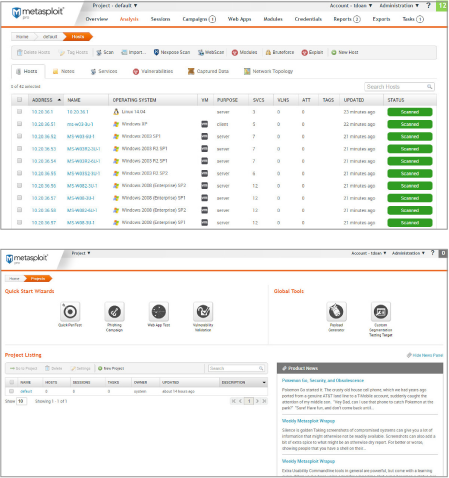Launch a Nexpose Scan
The image size is (449, 478).
pos(172,52)
